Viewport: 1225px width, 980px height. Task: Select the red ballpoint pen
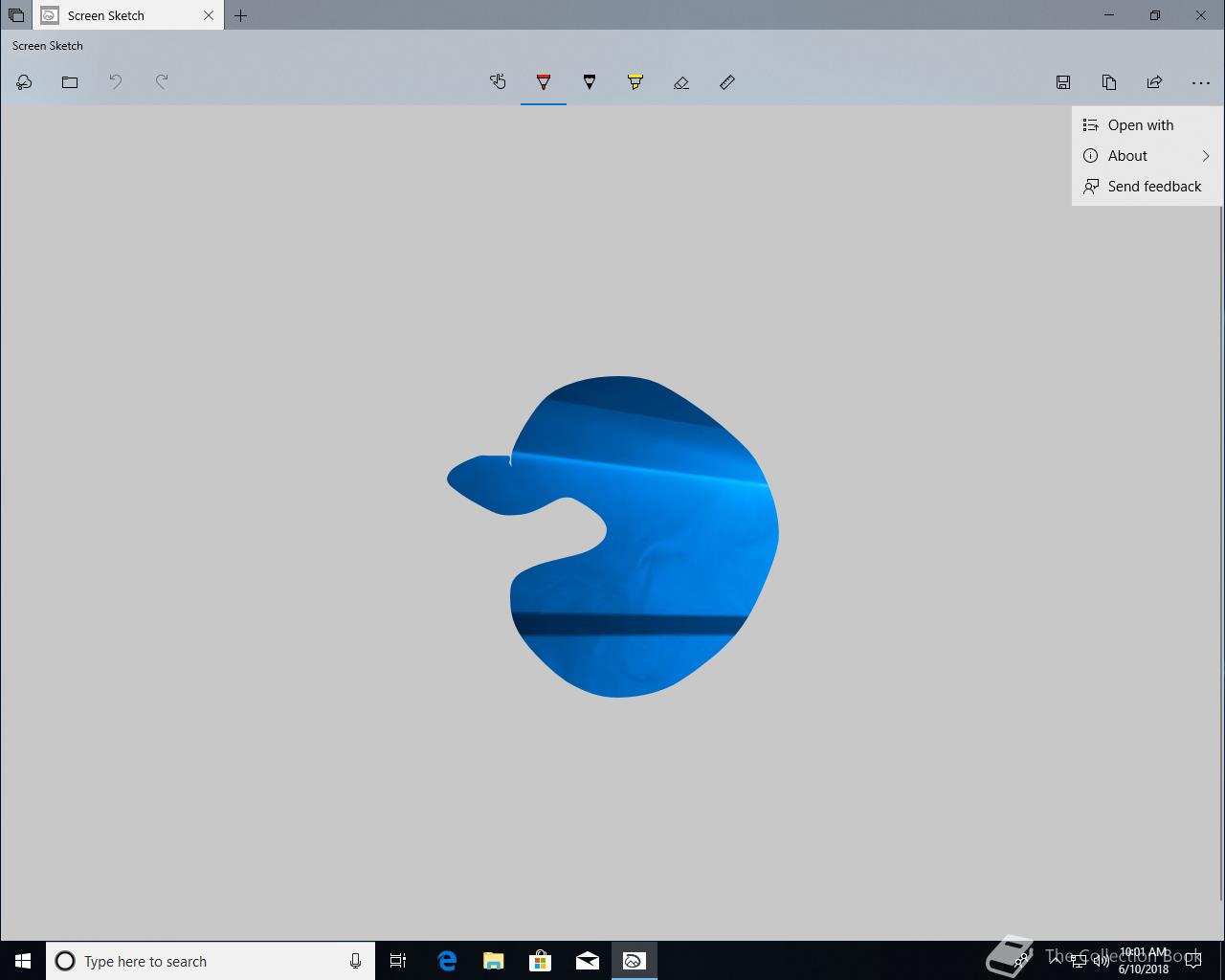pyautogui.click(x=544, y=82)
